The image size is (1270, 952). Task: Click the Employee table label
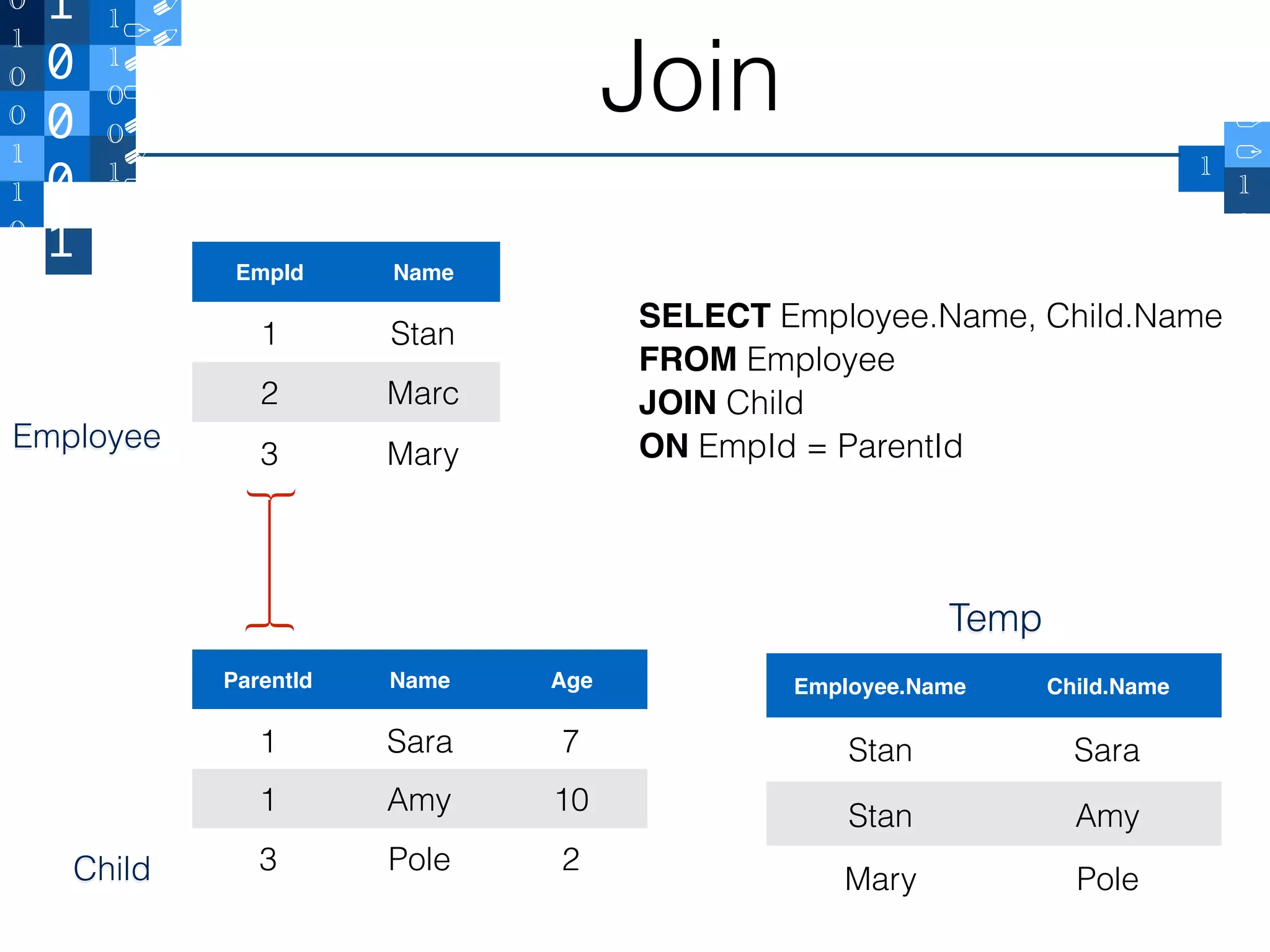click(x=87, y=437)
